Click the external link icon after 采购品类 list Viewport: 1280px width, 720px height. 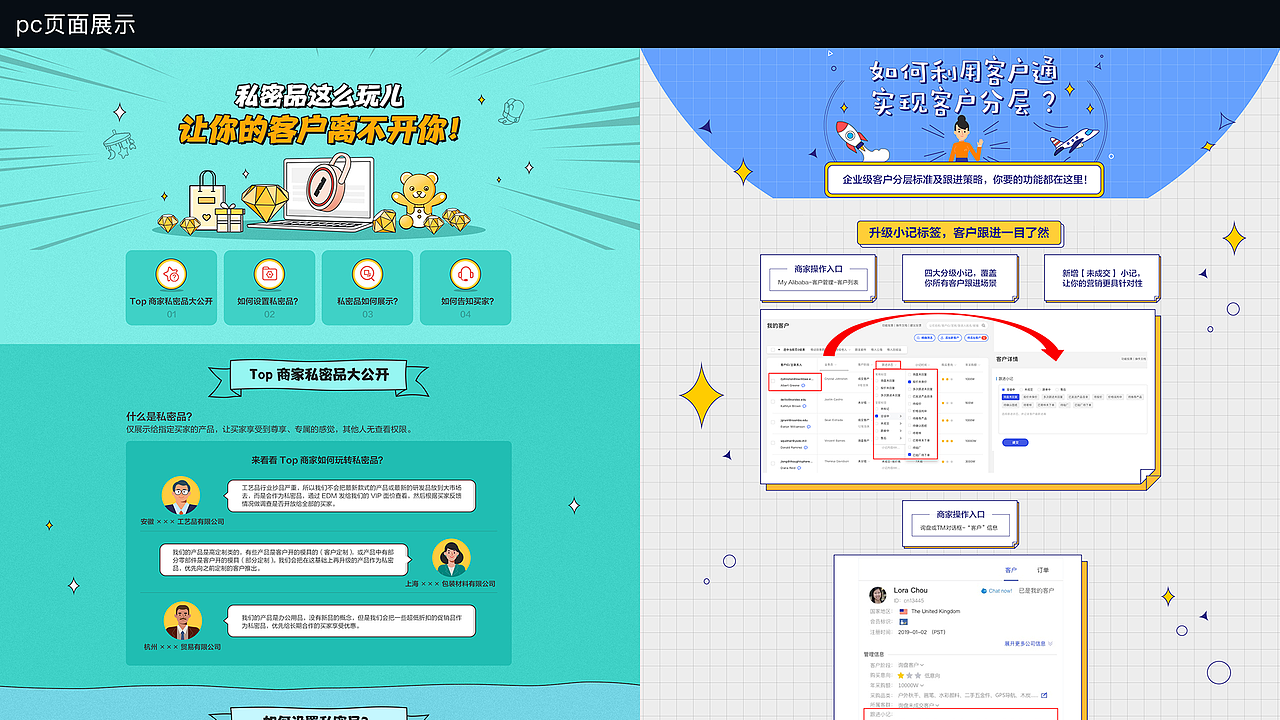point(1044,695)
